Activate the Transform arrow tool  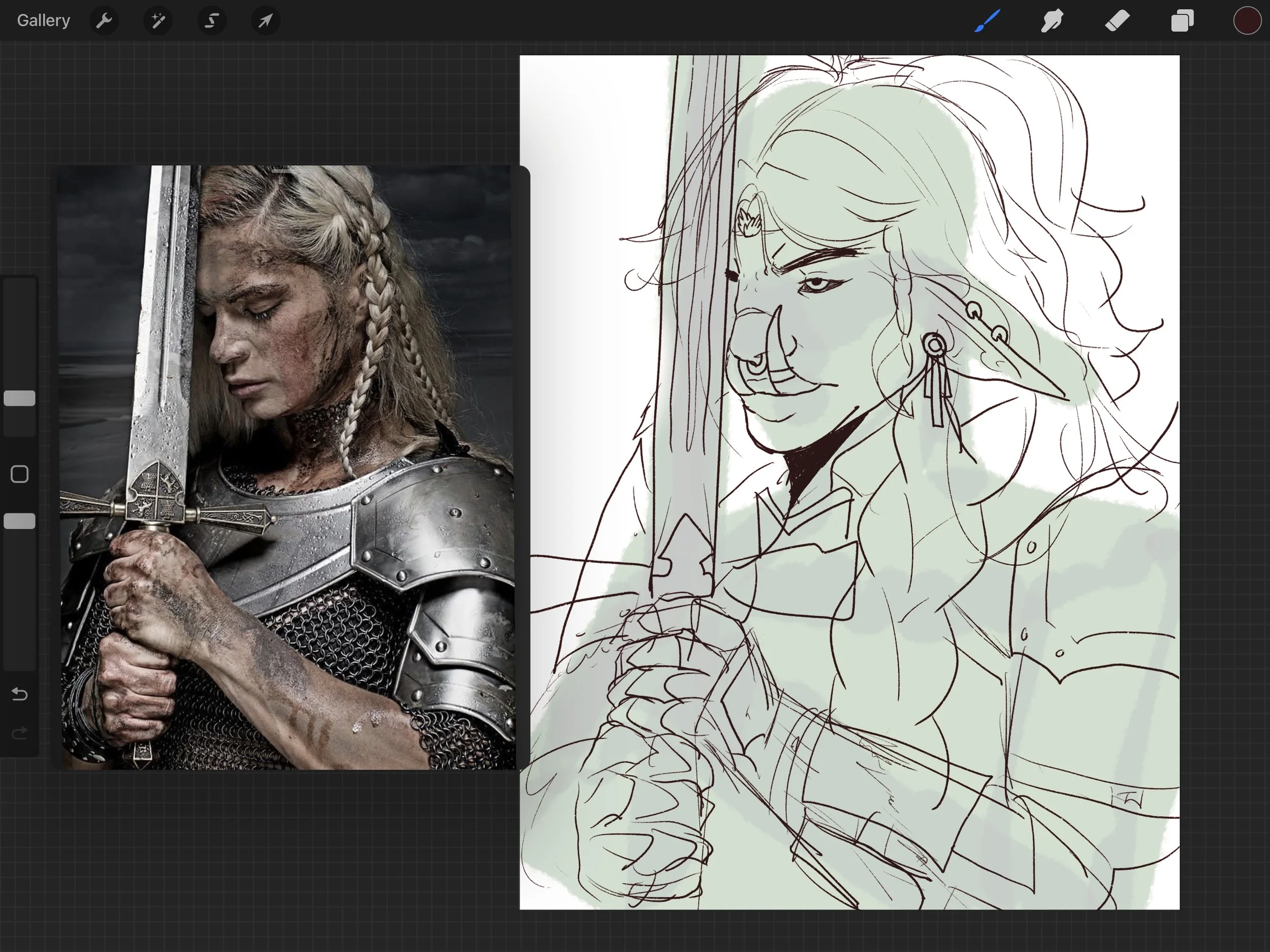(265, 21)
